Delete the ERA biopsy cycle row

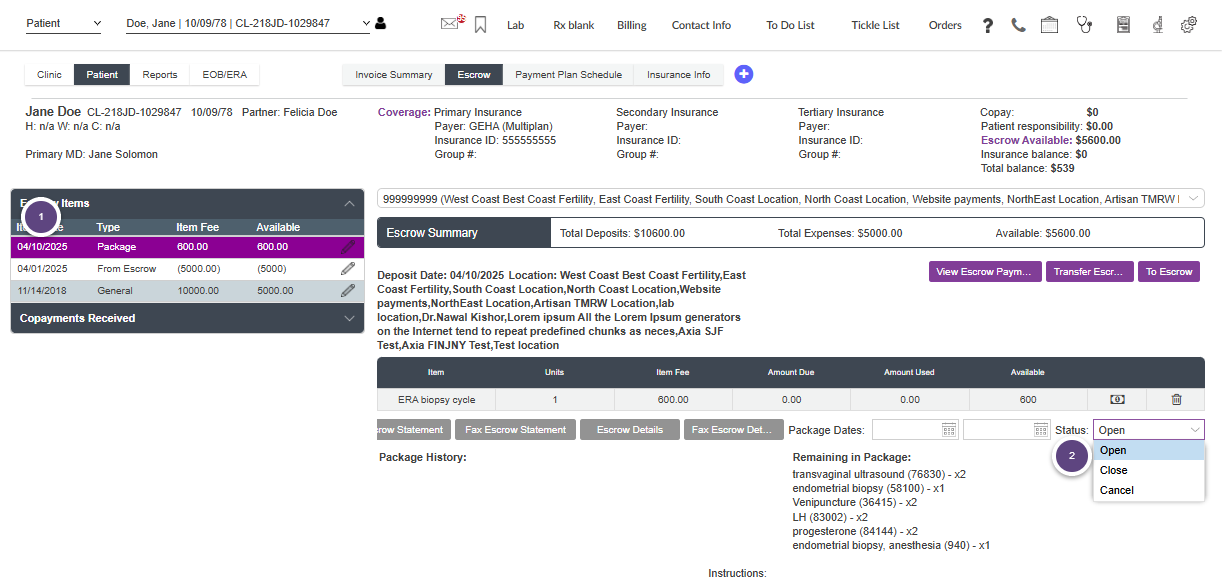(x=1176, y=400)
